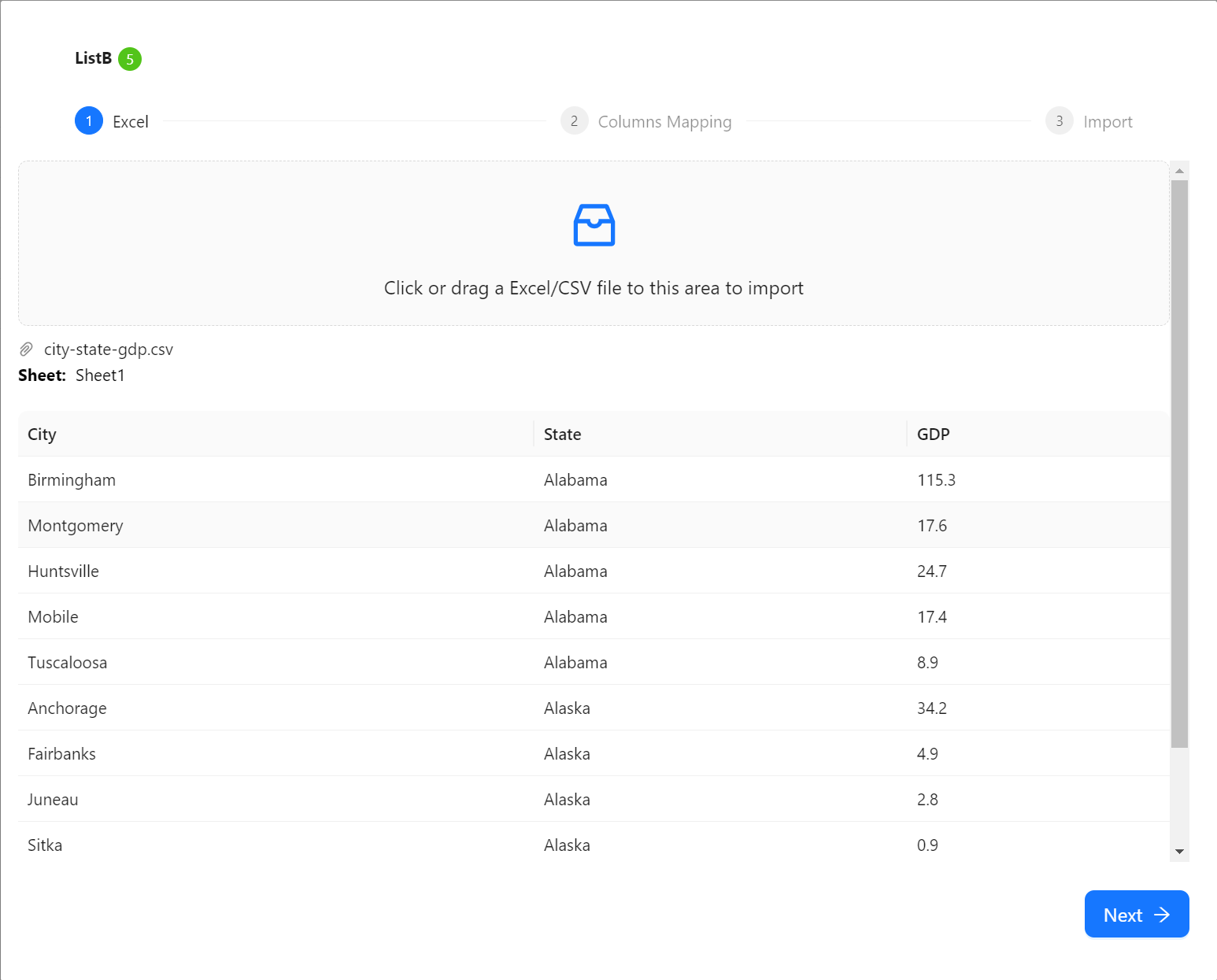
Task: Click the 115.3 GDP value
Action: (936, 480)
